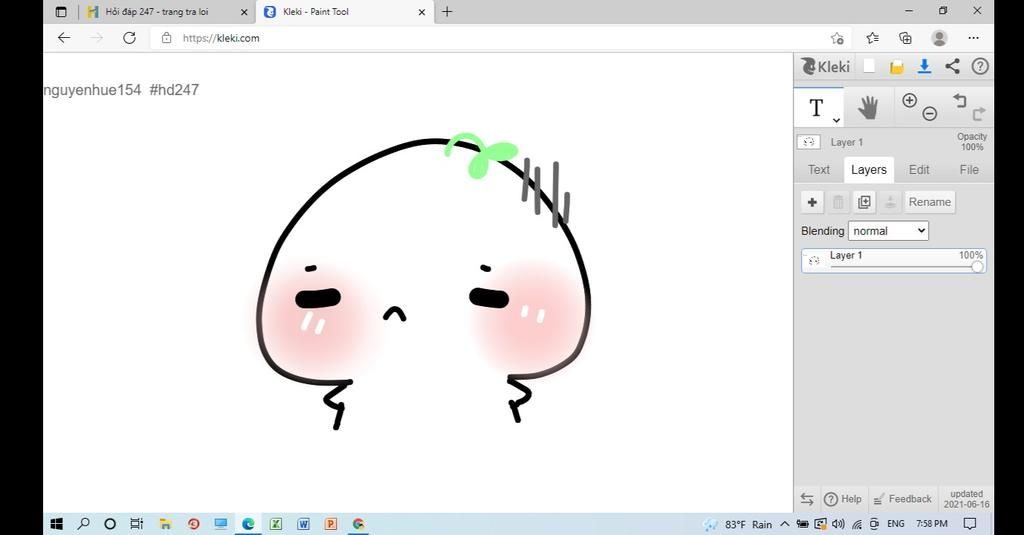1024x535 pixels.
Task: Duplicate the layer
Action: coord(864,202)
